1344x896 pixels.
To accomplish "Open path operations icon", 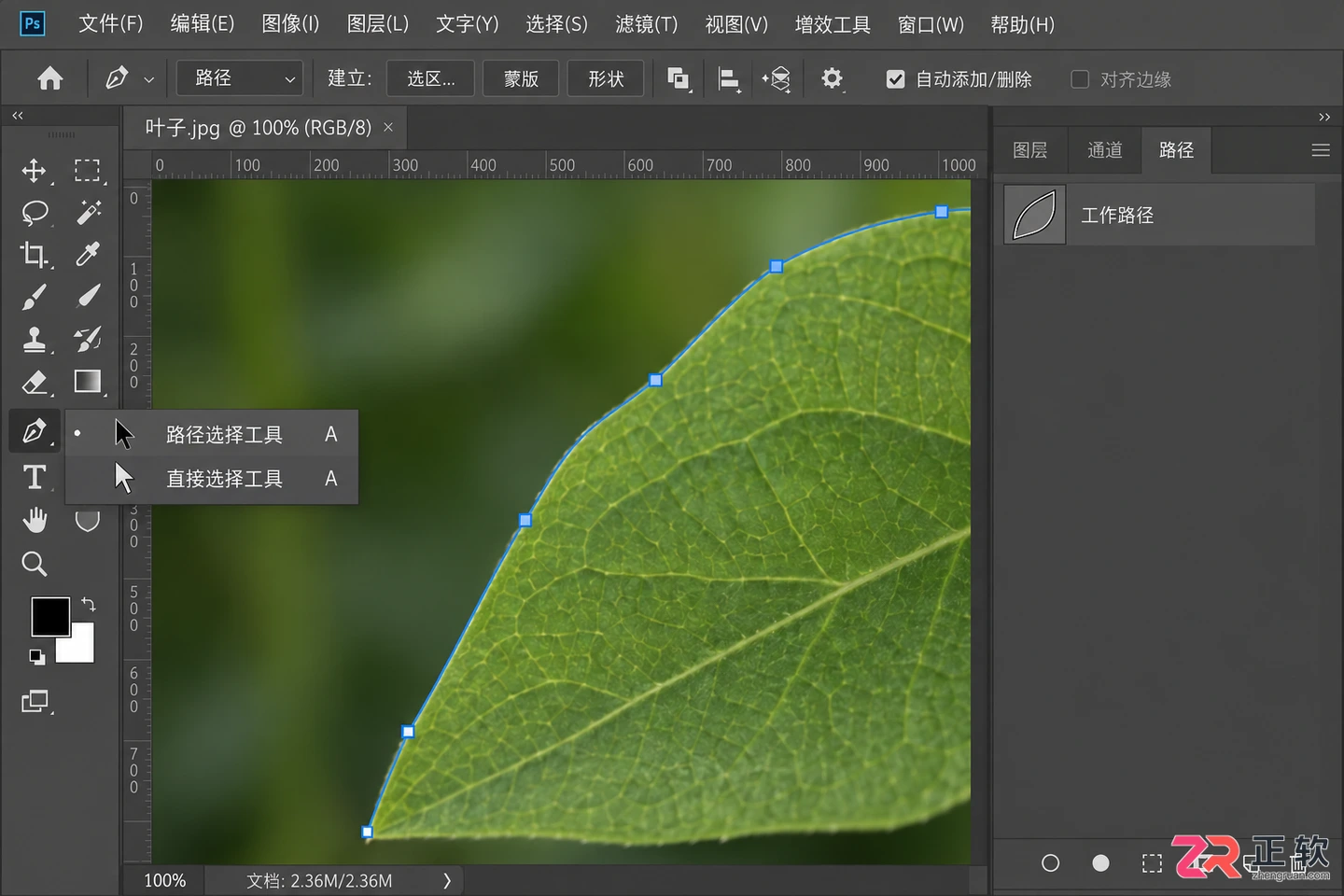I will coord(679,78).
